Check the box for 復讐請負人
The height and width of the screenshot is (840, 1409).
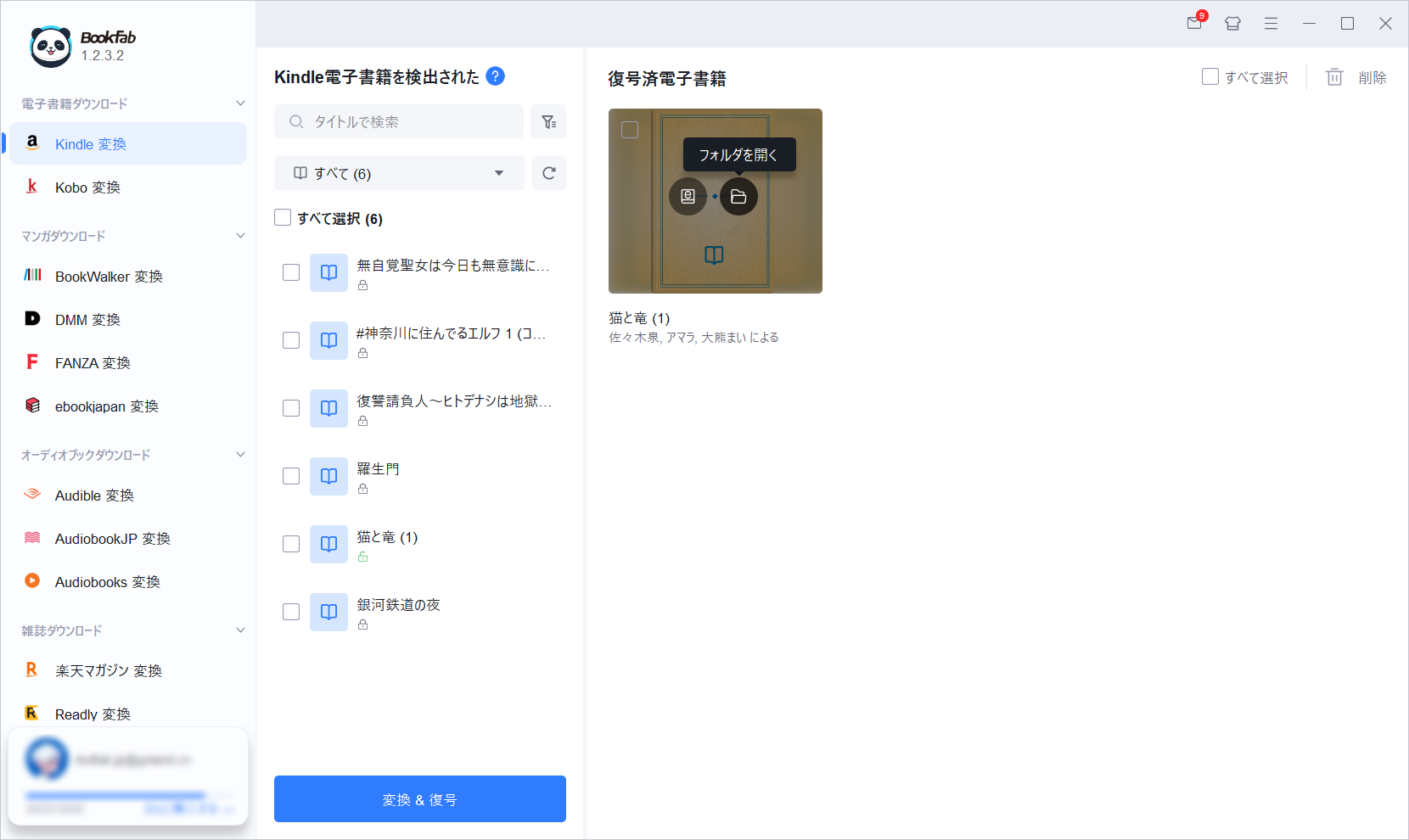[x=291, y=408]
